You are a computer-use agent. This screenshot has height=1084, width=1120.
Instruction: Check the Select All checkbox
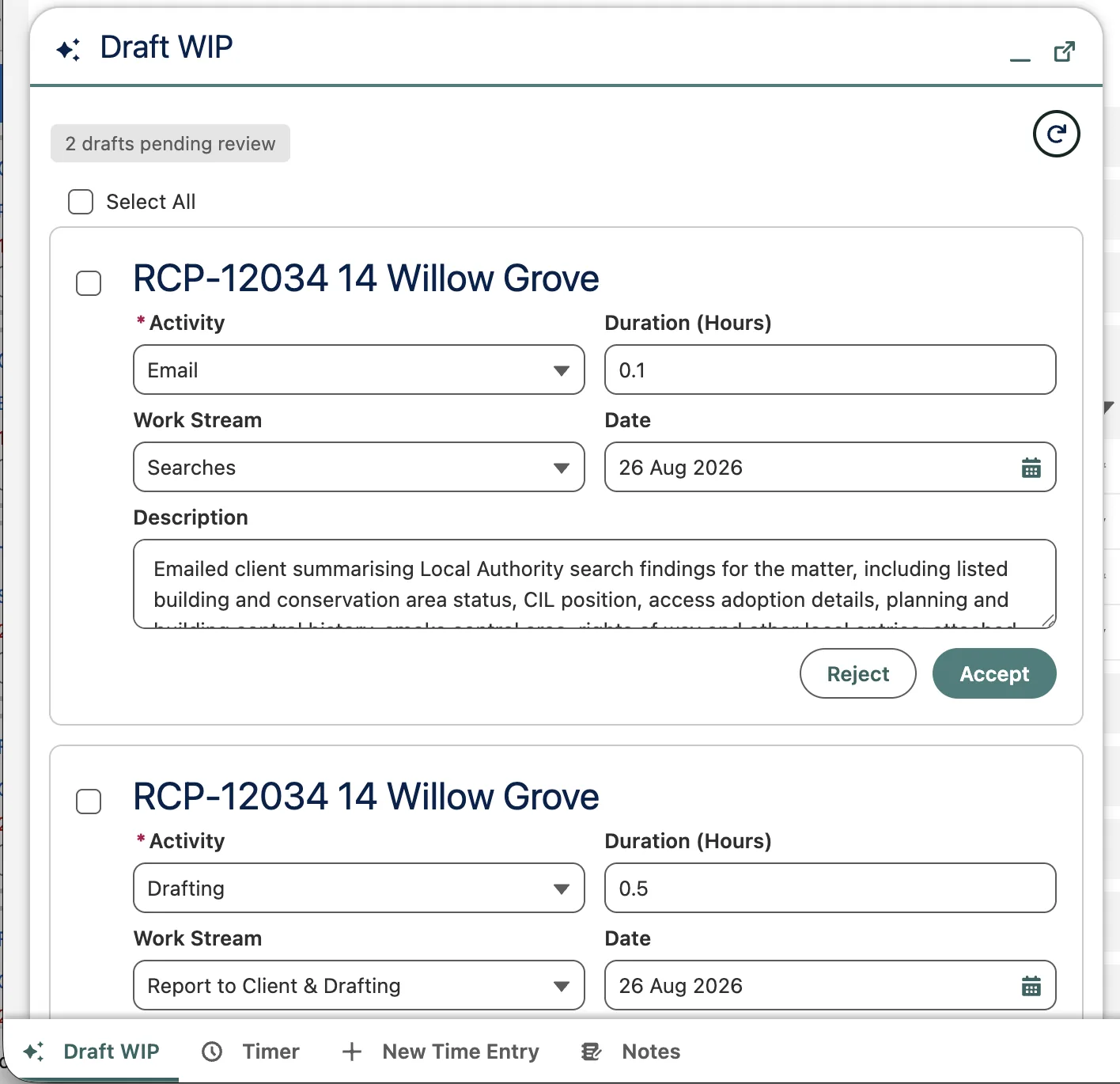[81, 202]
